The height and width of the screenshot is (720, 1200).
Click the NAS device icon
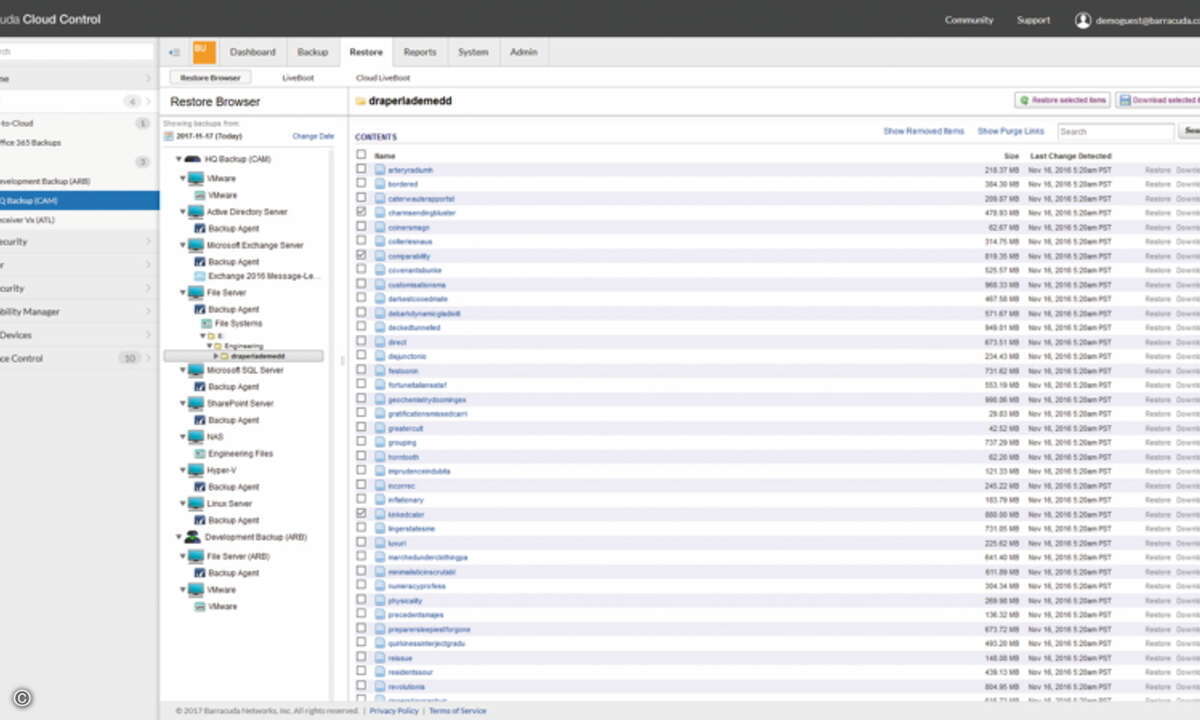196,437
